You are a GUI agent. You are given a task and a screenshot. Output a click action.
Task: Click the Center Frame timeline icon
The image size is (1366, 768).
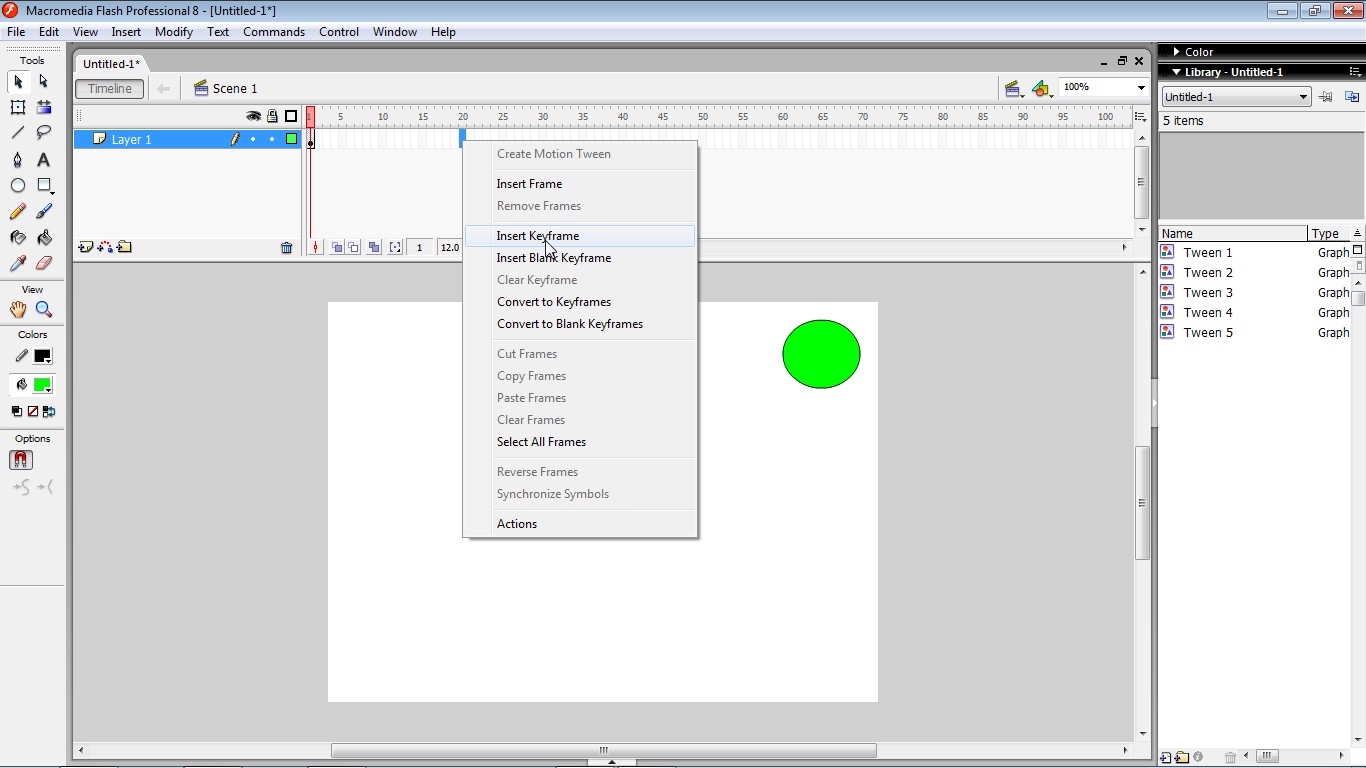click(316, 247)
